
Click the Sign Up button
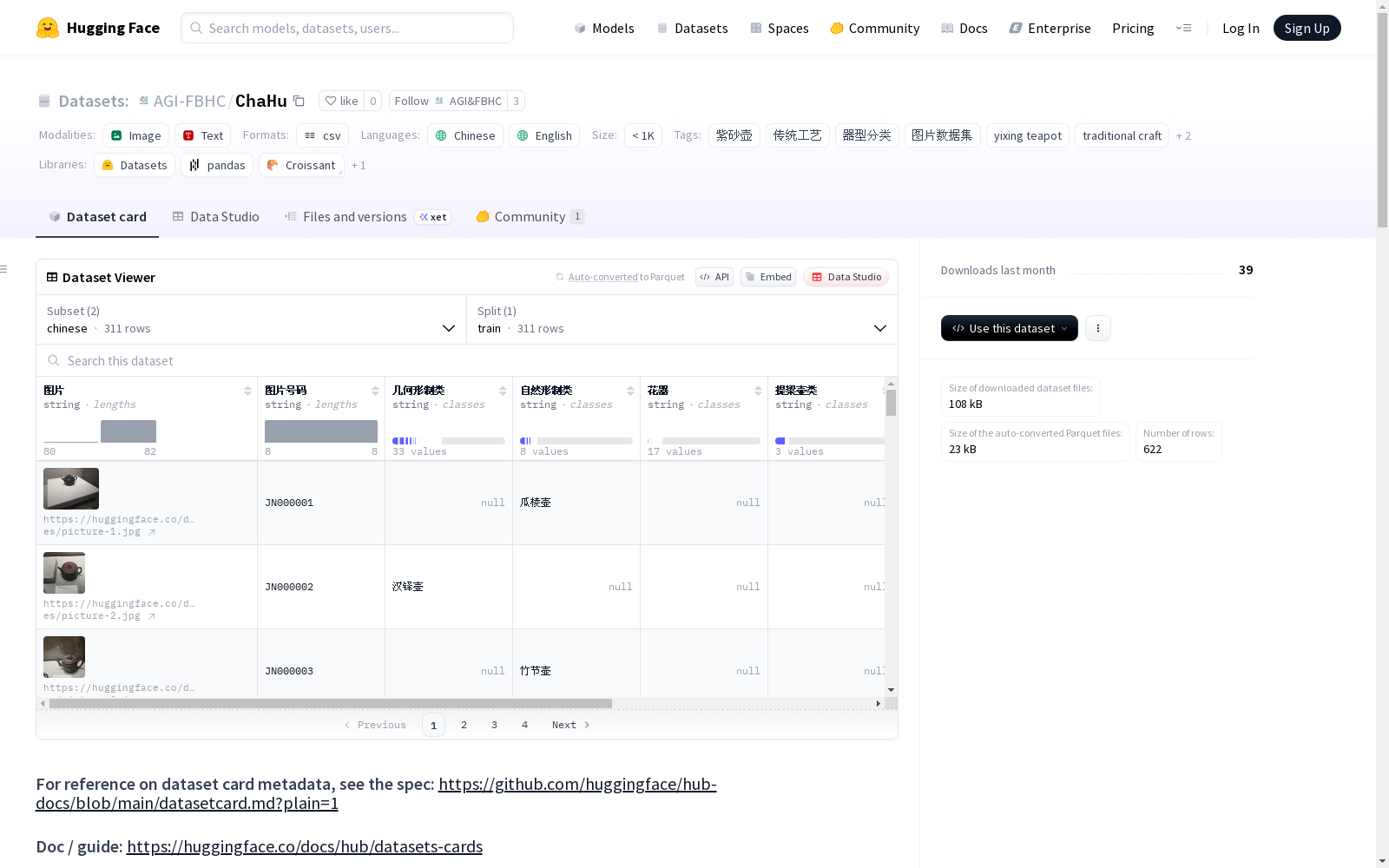click(x=1307, y=28)
